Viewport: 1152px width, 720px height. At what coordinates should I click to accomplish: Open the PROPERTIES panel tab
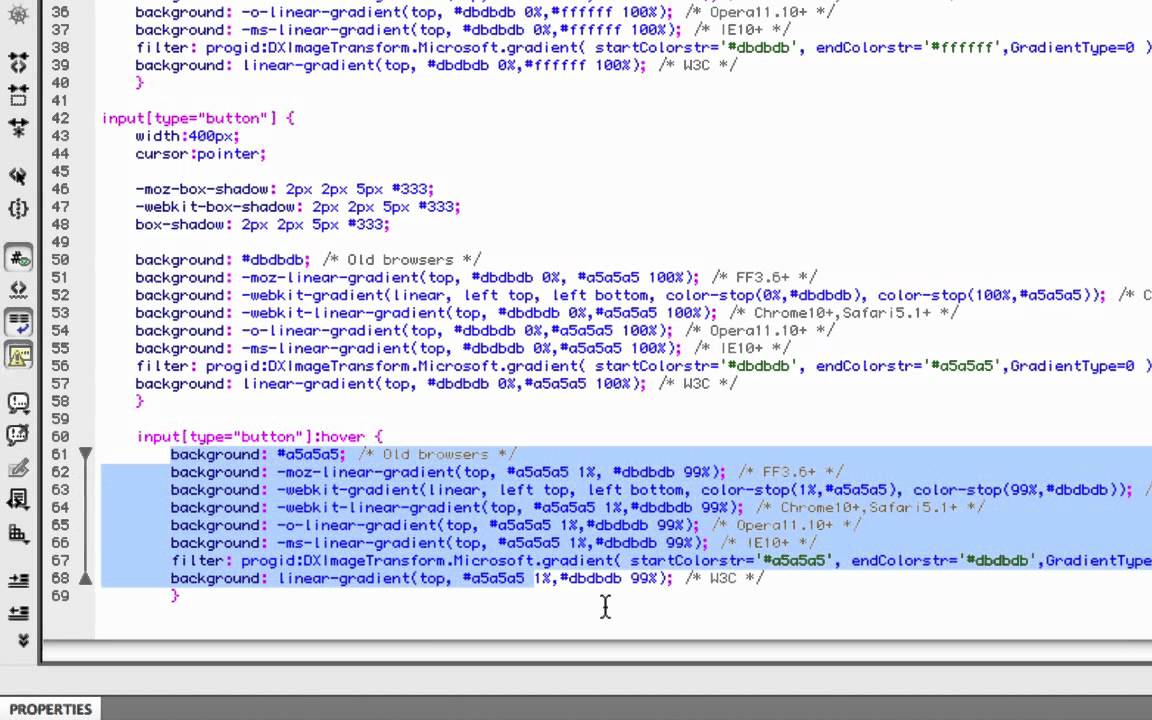point(51,709)
